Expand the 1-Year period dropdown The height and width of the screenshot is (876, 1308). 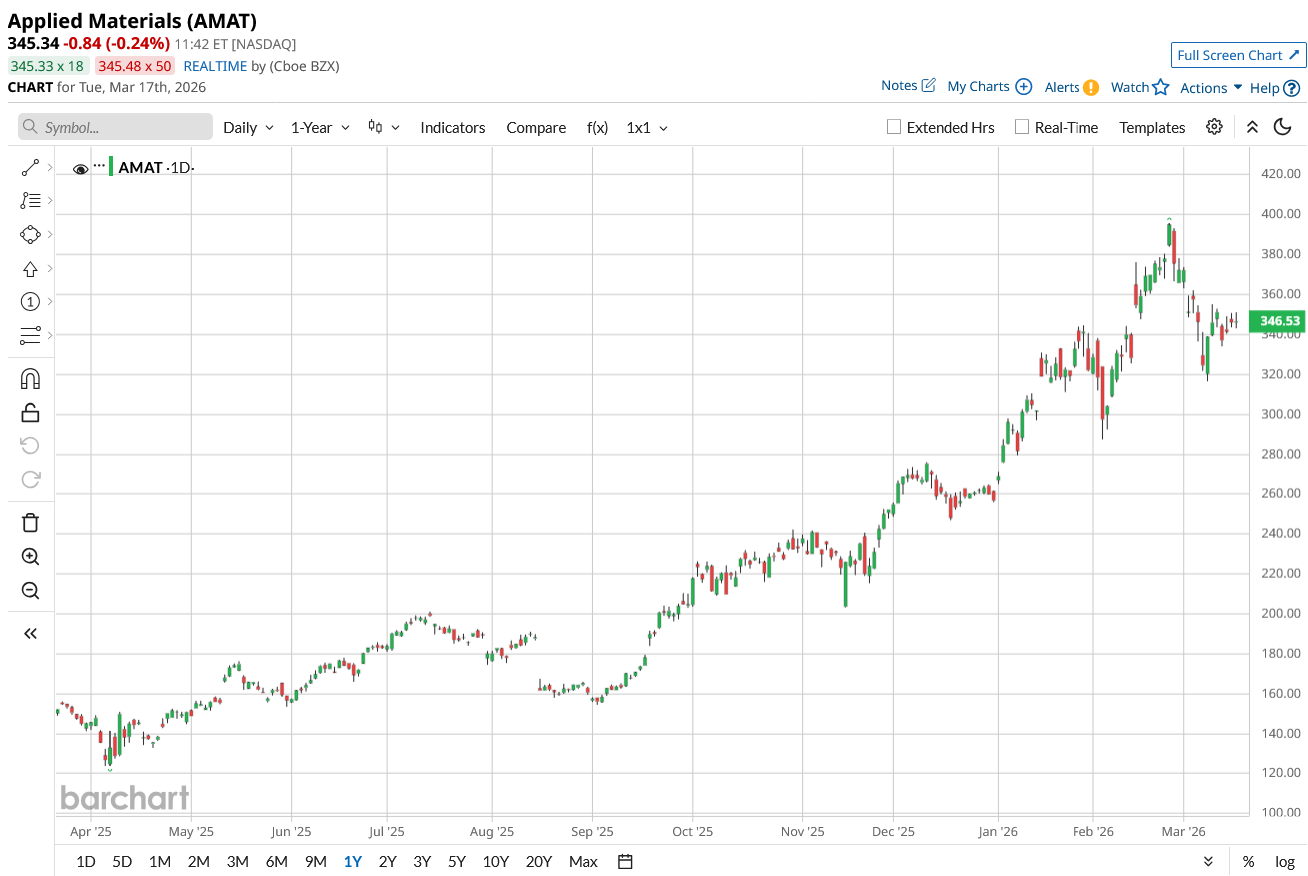click(x=320, y=128)
